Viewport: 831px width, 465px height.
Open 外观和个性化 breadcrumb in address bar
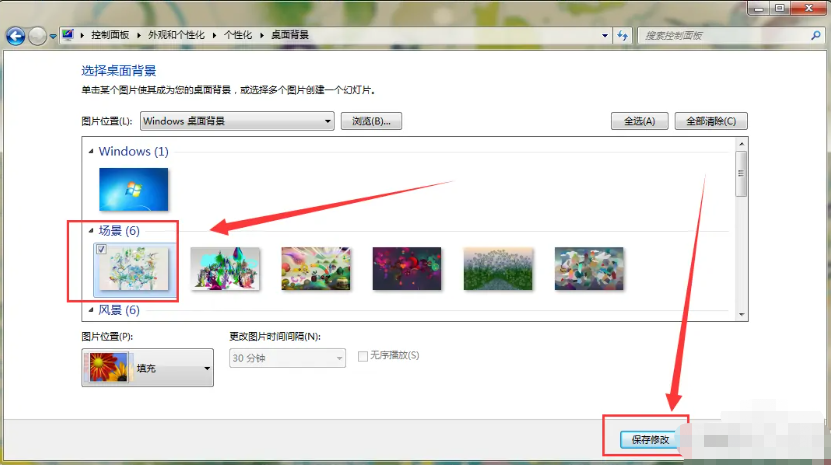[176, 35]
